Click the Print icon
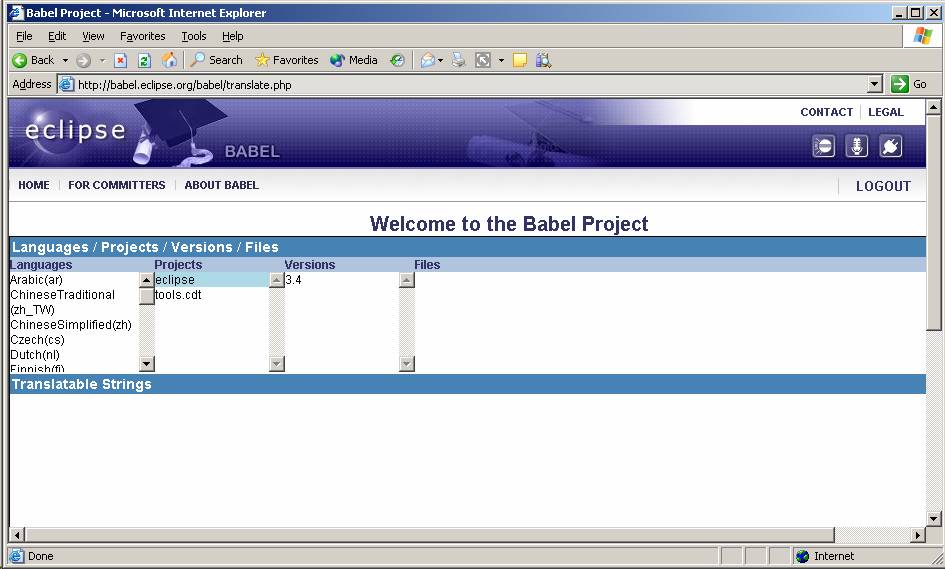Image resolution: width=945 pixels, height=569 pixels. tap(459, 60)
